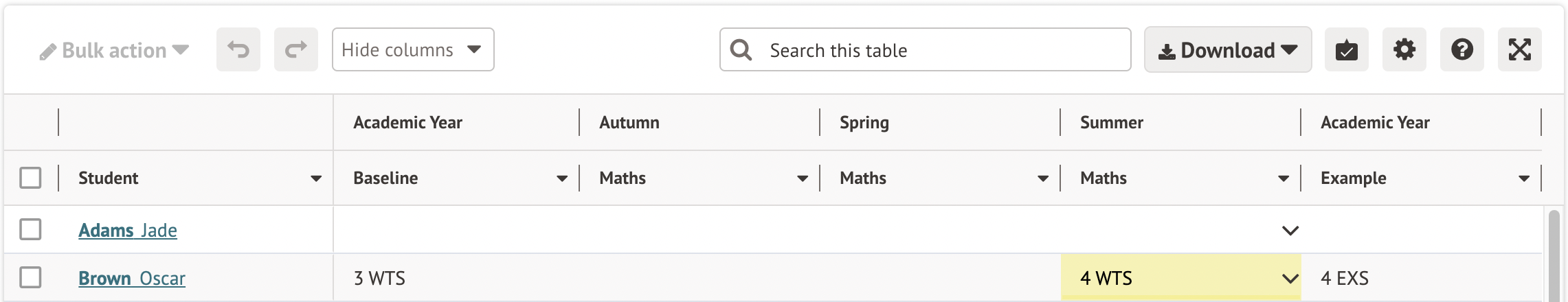Open the Hide columns dropdown

click(x=413, y=49)
